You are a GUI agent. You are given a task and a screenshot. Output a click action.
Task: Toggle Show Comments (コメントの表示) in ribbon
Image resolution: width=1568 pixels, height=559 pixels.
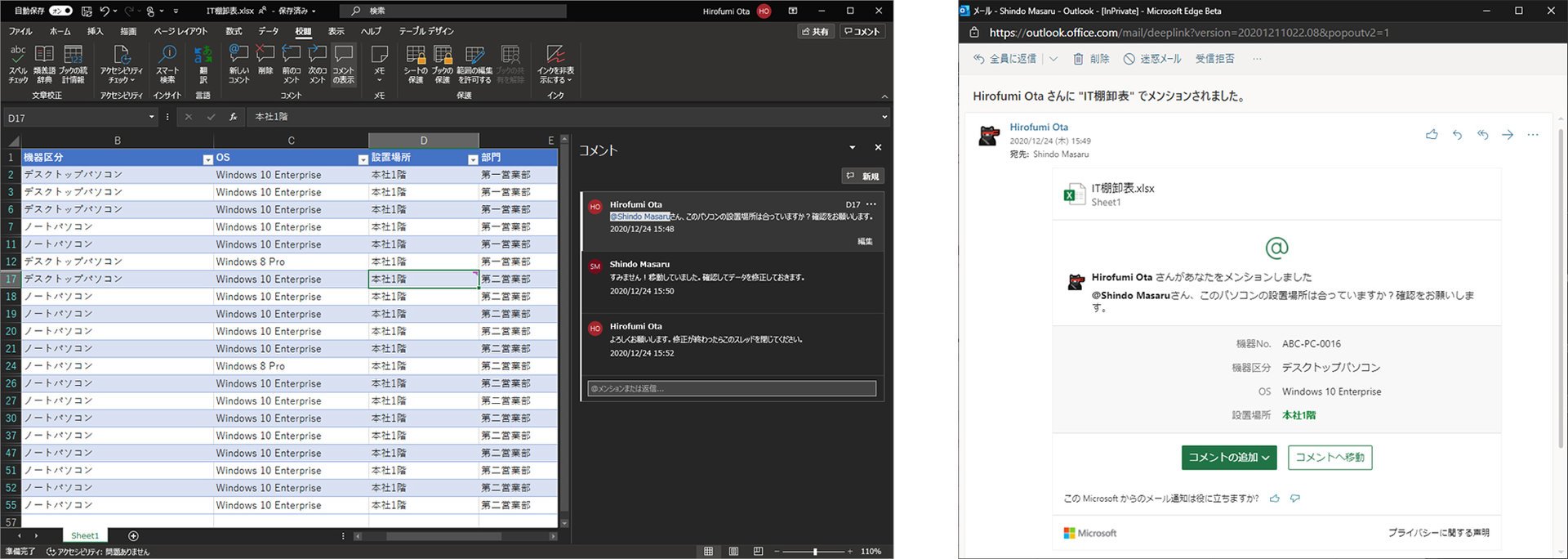pyautogui.click(x=344, y=65)
